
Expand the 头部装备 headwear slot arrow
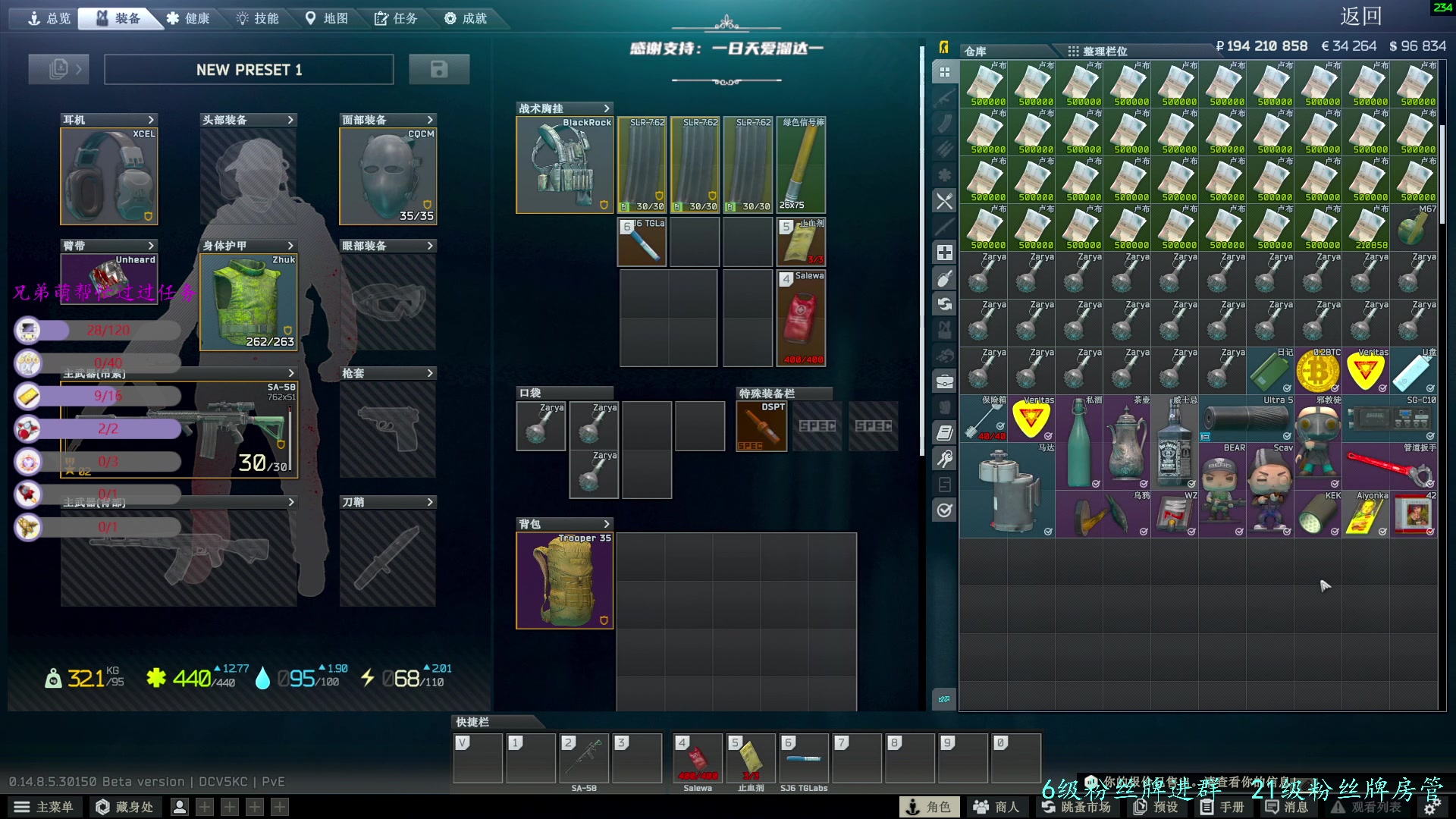(290, 120)
